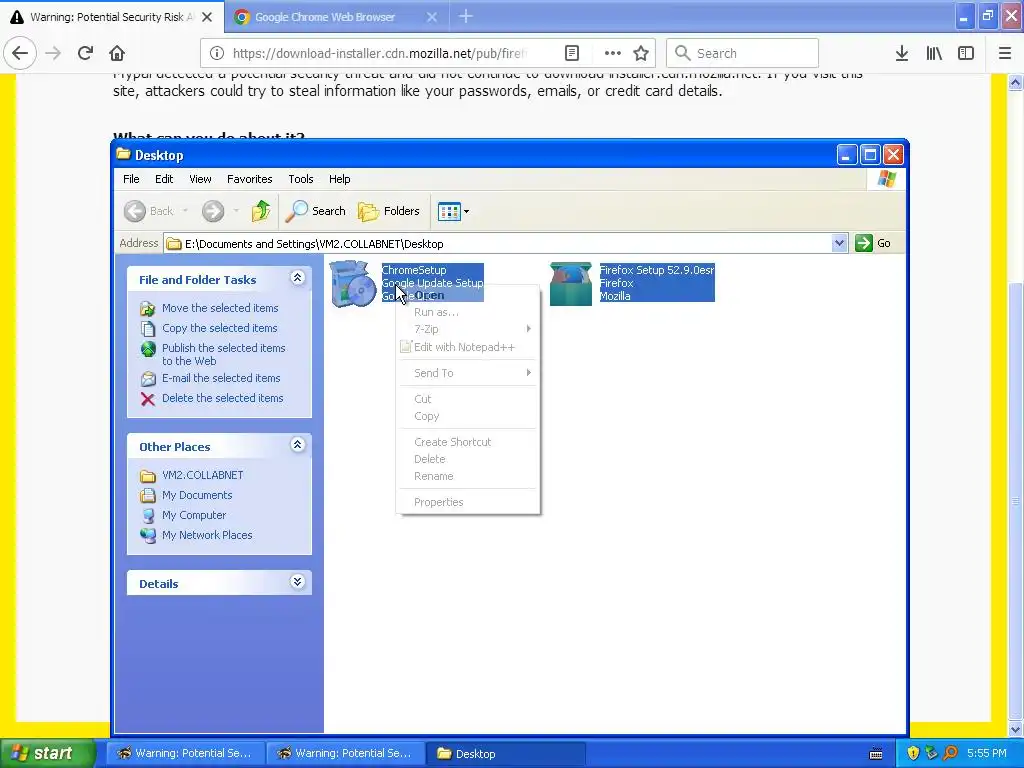The image size is (1024, 768).
Task: Toggle reader view icon in URL bar
Action: (x=572, y=53)
